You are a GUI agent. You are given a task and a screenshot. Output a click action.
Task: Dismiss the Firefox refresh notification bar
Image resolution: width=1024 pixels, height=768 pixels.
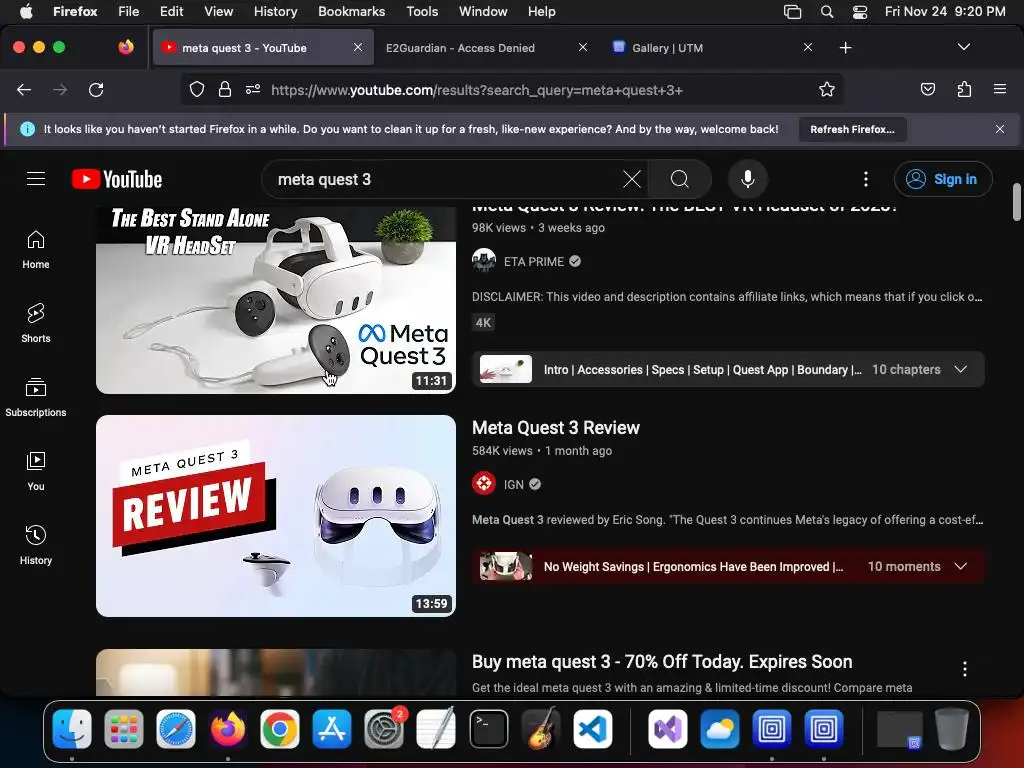1000,129
